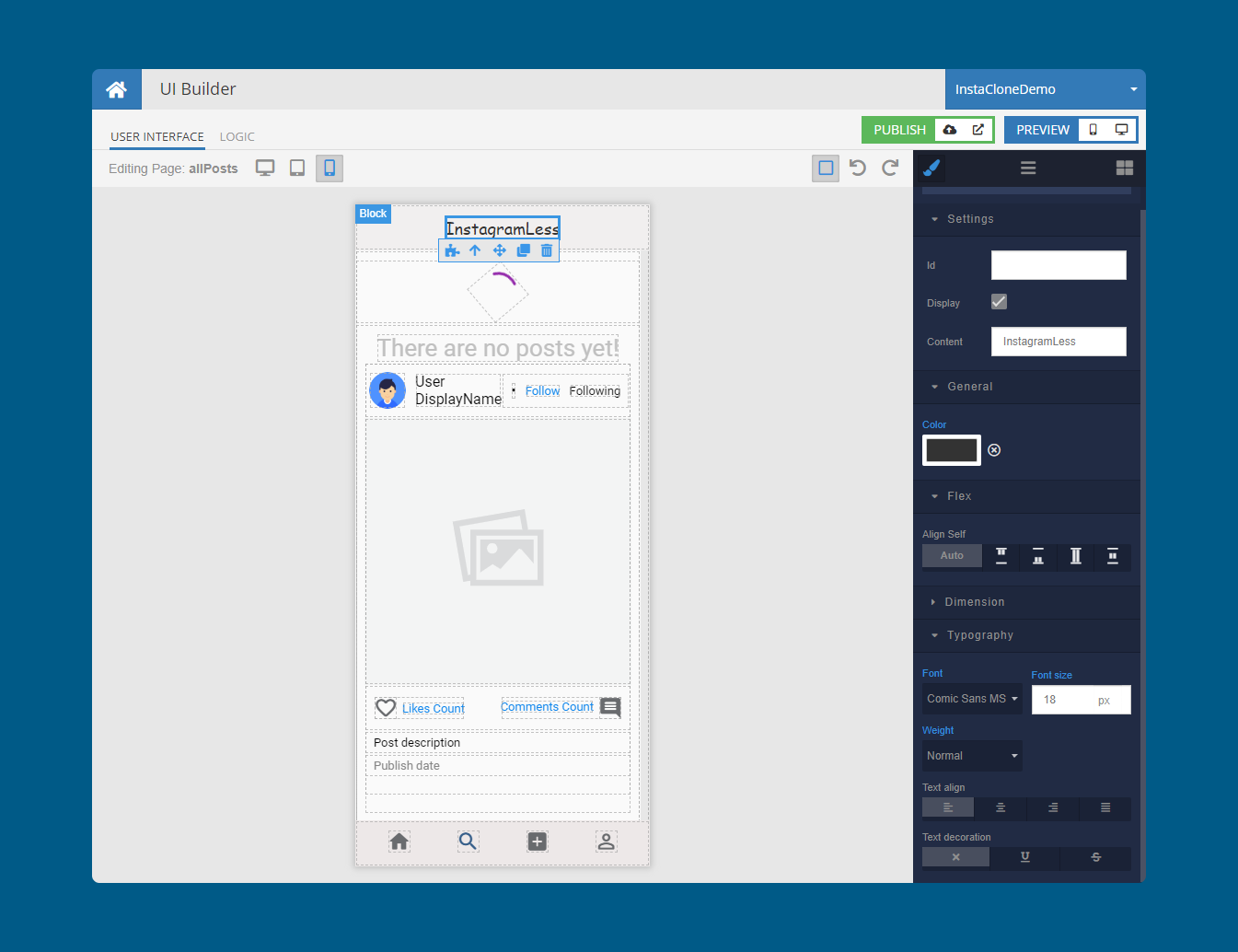Viewport: 1238px width, 952px height.
Task: Click the user avatar image
Action: (388, 390)
